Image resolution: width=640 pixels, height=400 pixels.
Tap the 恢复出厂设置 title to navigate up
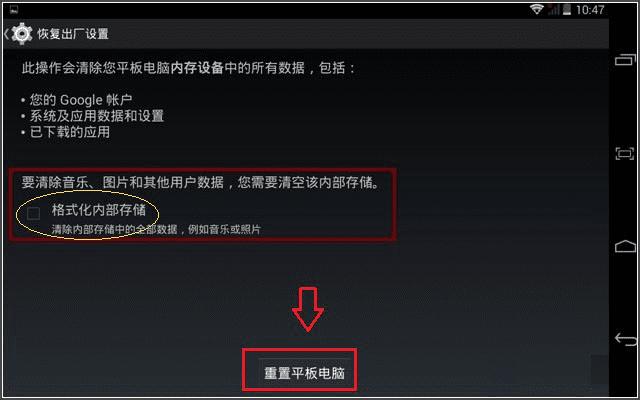73,33
